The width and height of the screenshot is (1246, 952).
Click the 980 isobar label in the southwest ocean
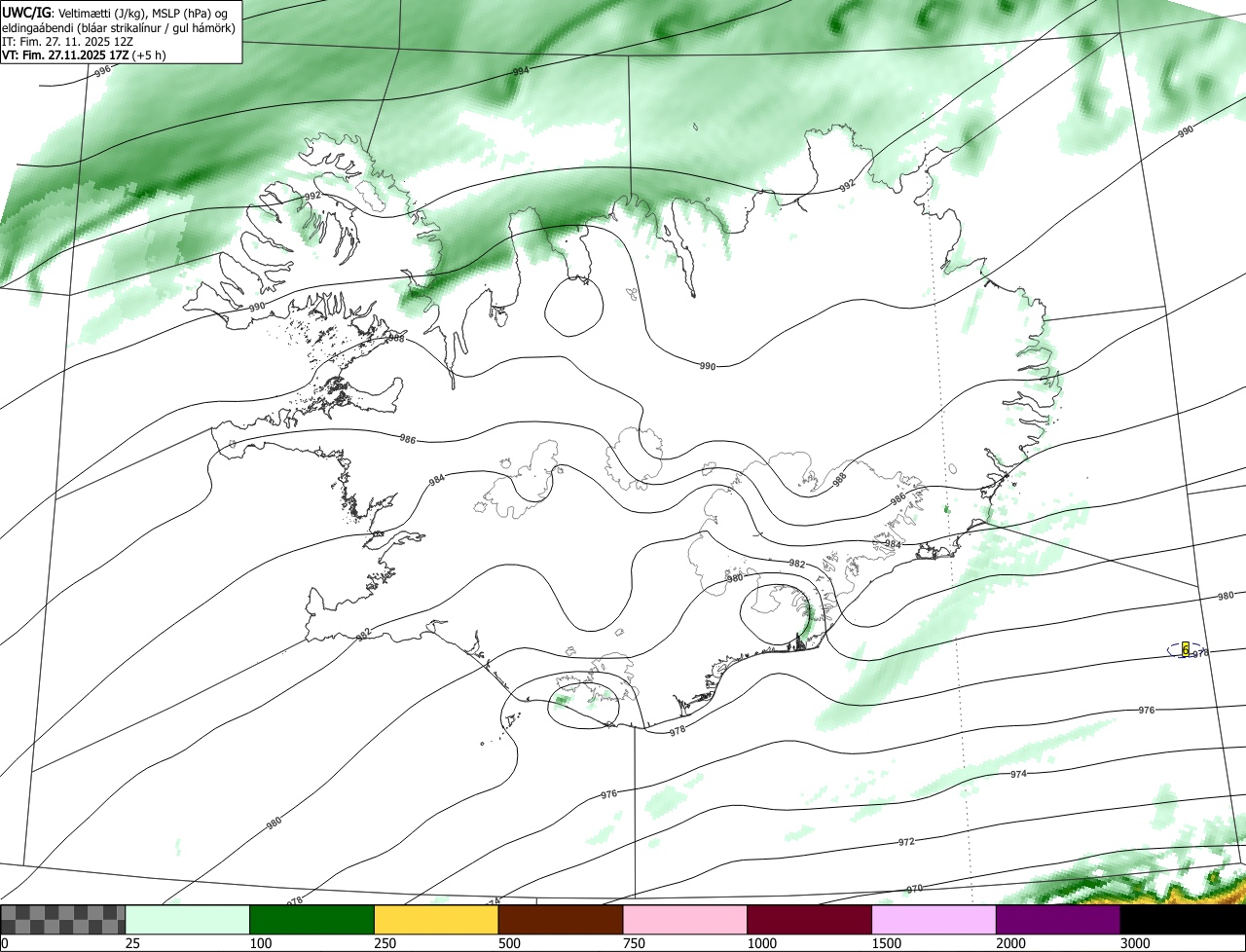tap(274, 823)
